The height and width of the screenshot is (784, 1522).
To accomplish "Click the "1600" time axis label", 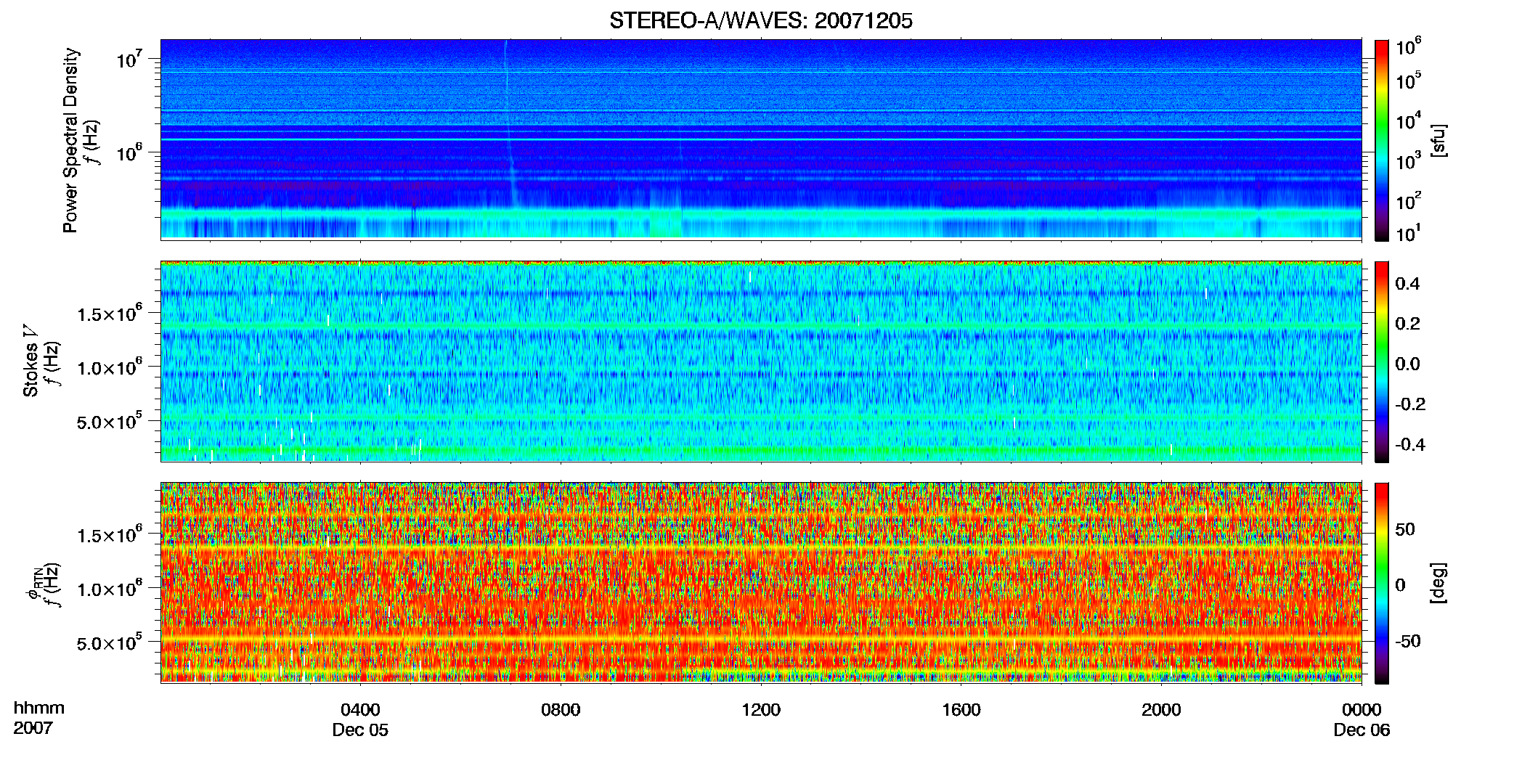I will coord(961,710).
